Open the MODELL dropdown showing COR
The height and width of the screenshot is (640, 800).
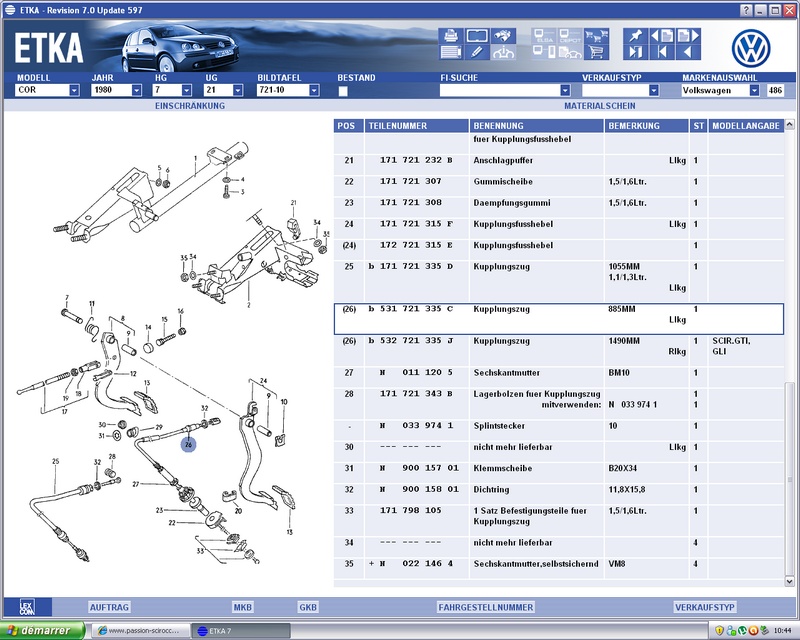tap(74, 90)
